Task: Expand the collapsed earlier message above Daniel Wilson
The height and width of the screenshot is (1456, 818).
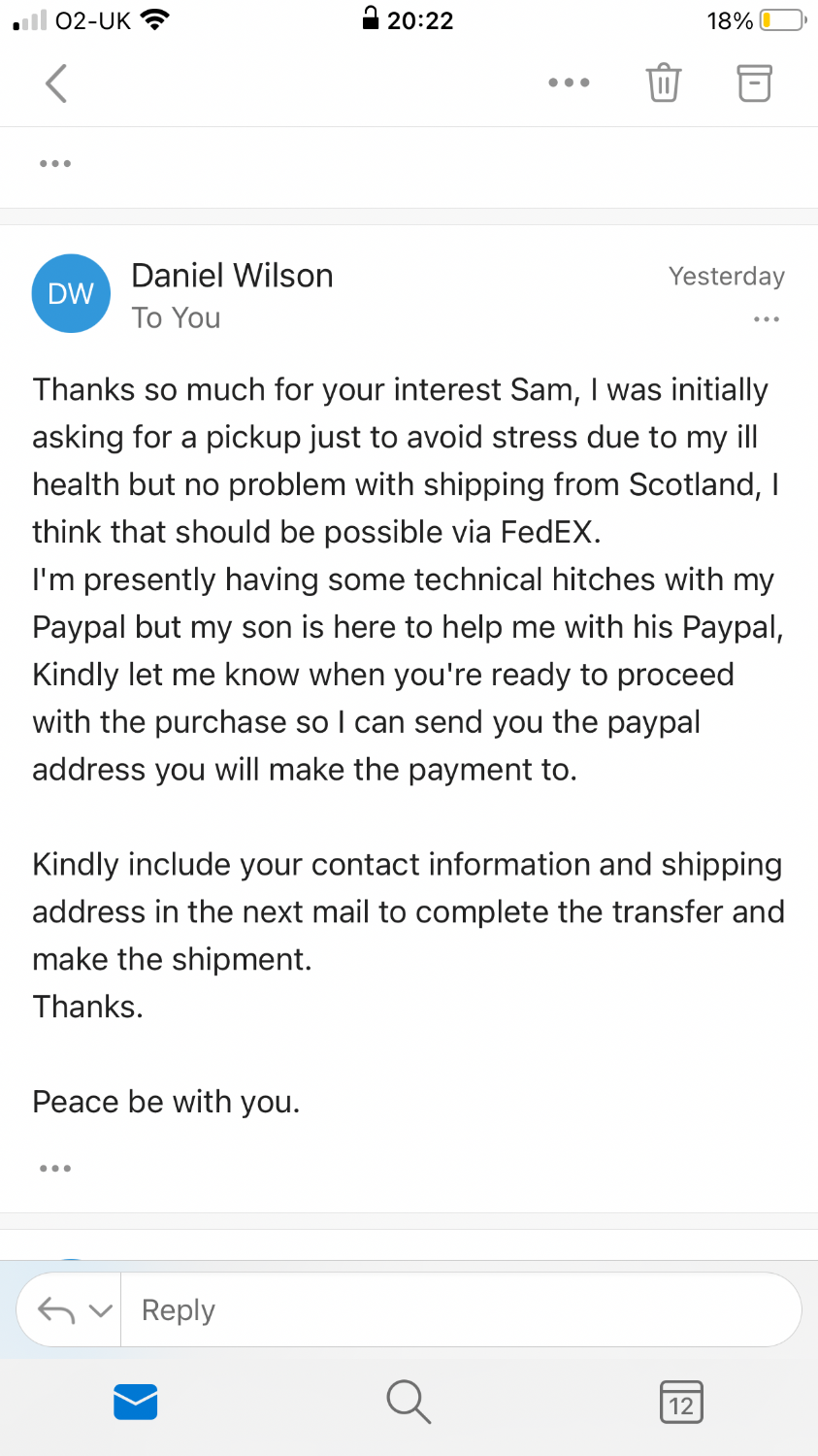Action: coord(55,163)
